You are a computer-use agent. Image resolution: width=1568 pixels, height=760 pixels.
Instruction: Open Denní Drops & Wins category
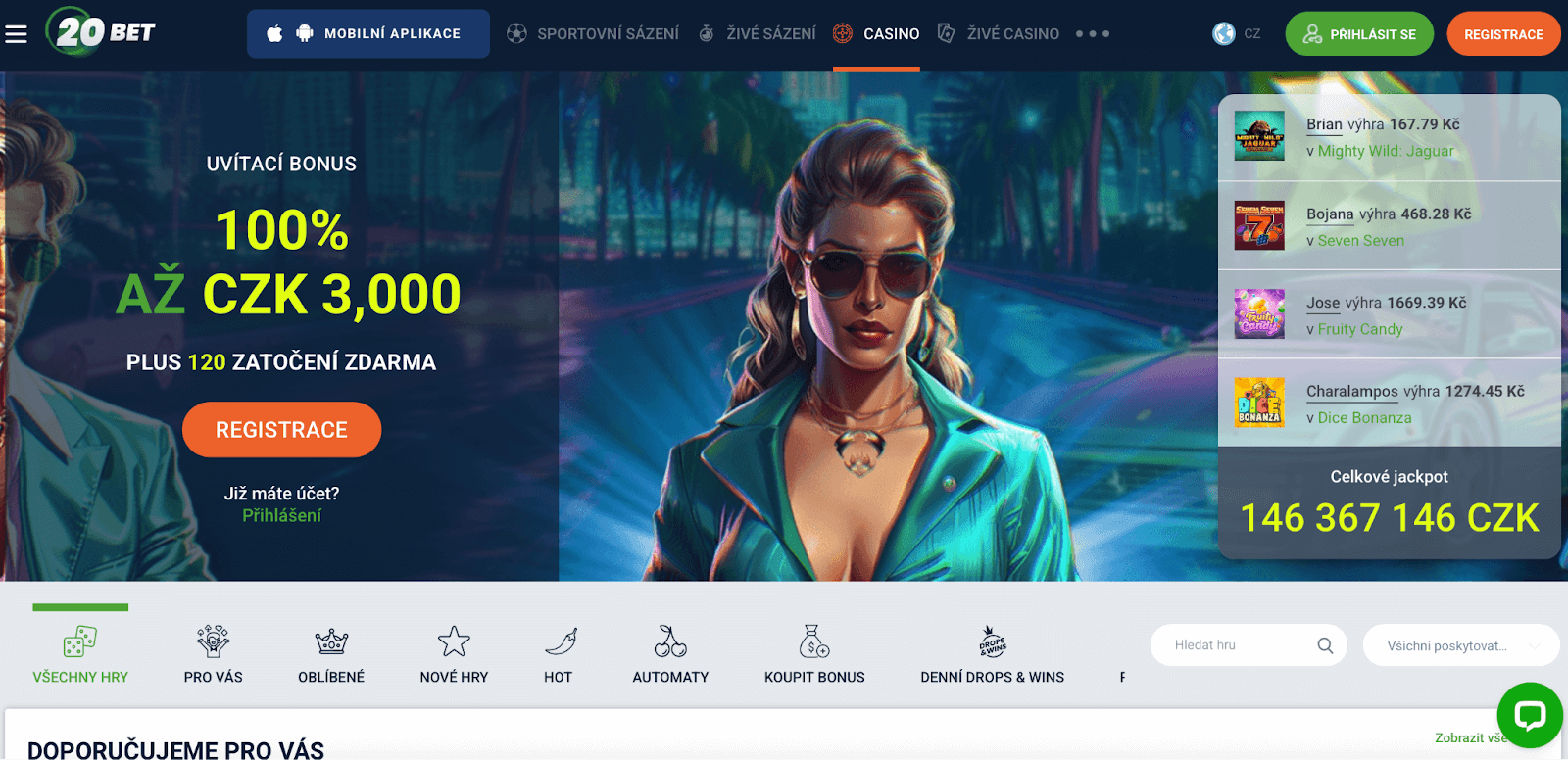(992, 655)
